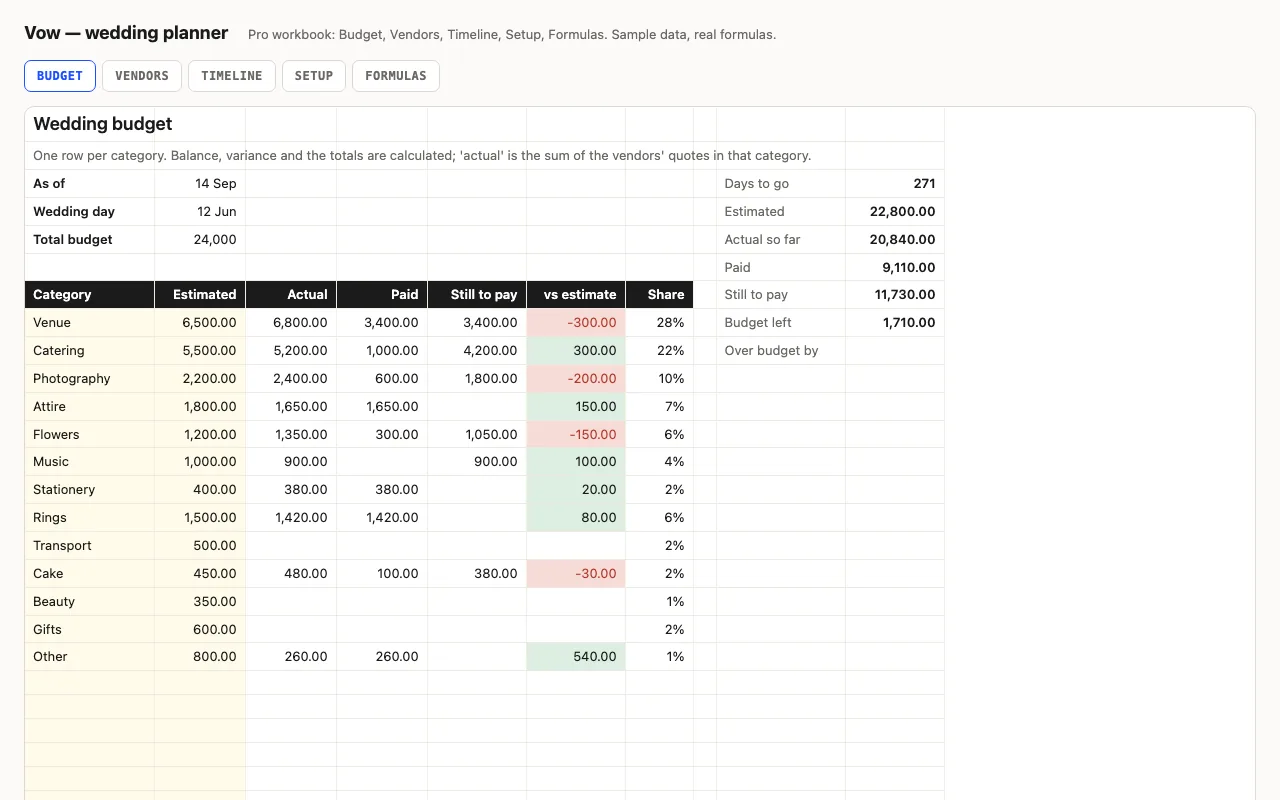The image size is (1280, 800).
Task: Click summary Paid total 9,110.00
Action: coord(895,268)
